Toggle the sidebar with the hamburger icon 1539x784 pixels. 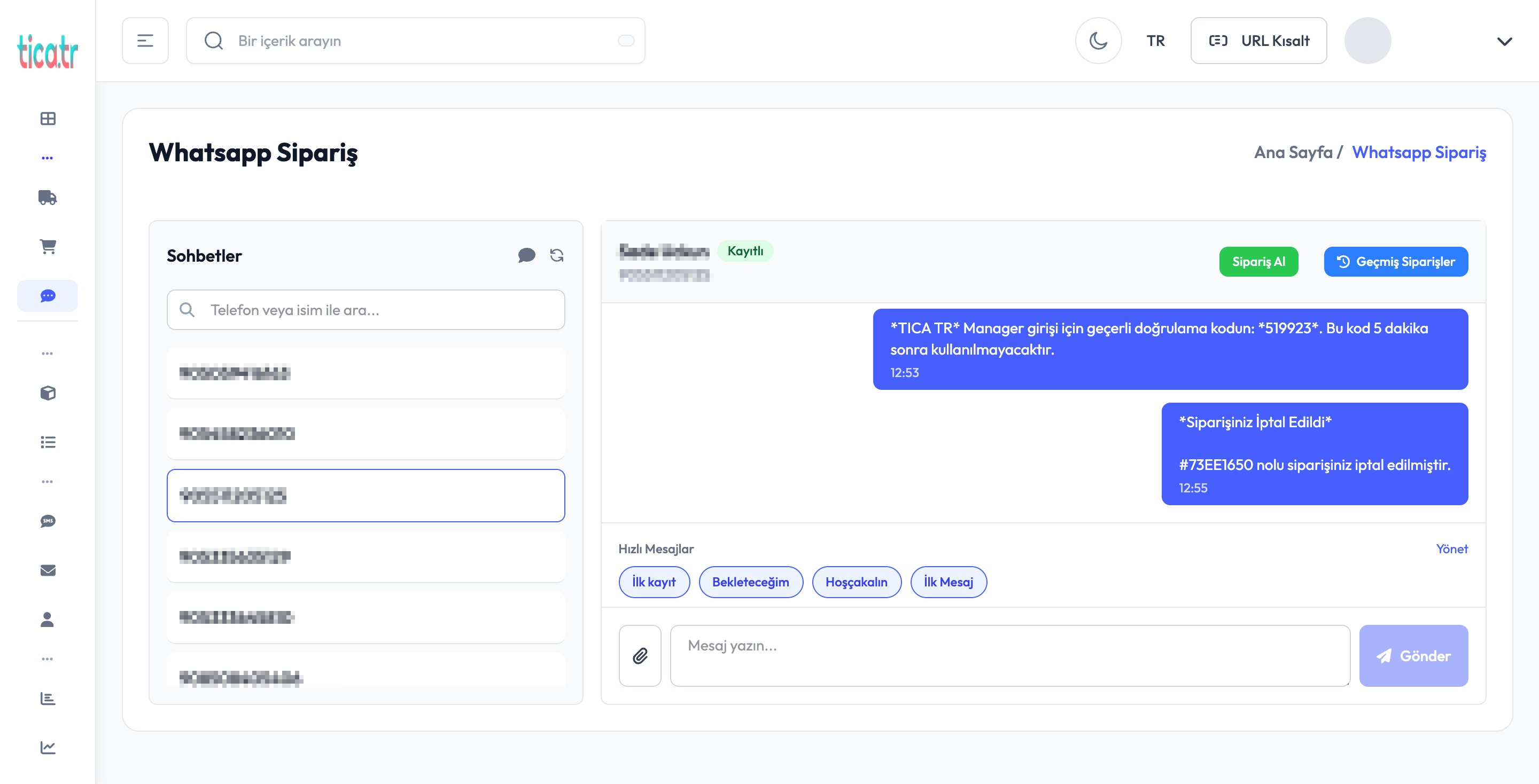(145, 40)
